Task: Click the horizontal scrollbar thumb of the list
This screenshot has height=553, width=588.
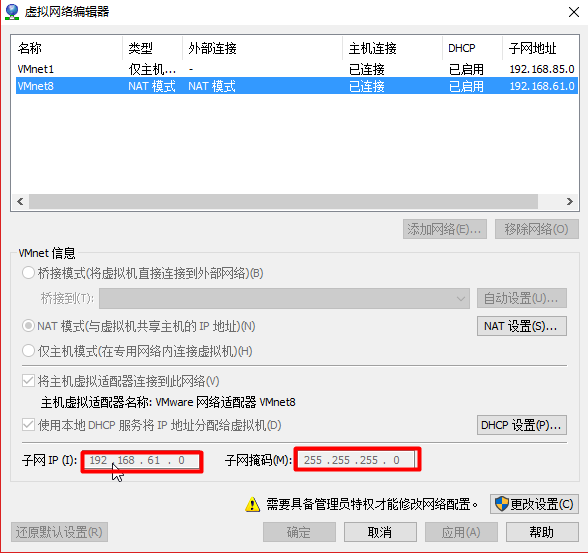Action: [284, 202]
